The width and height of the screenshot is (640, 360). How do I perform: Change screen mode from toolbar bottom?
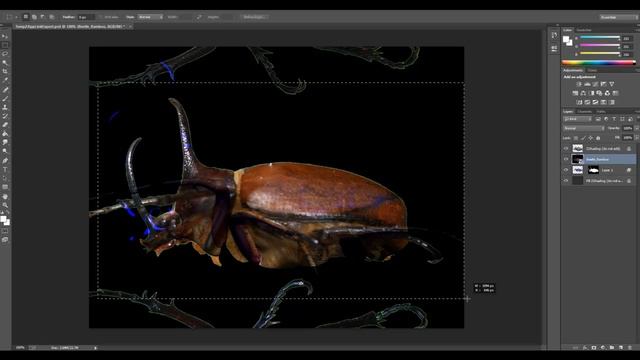5,240
